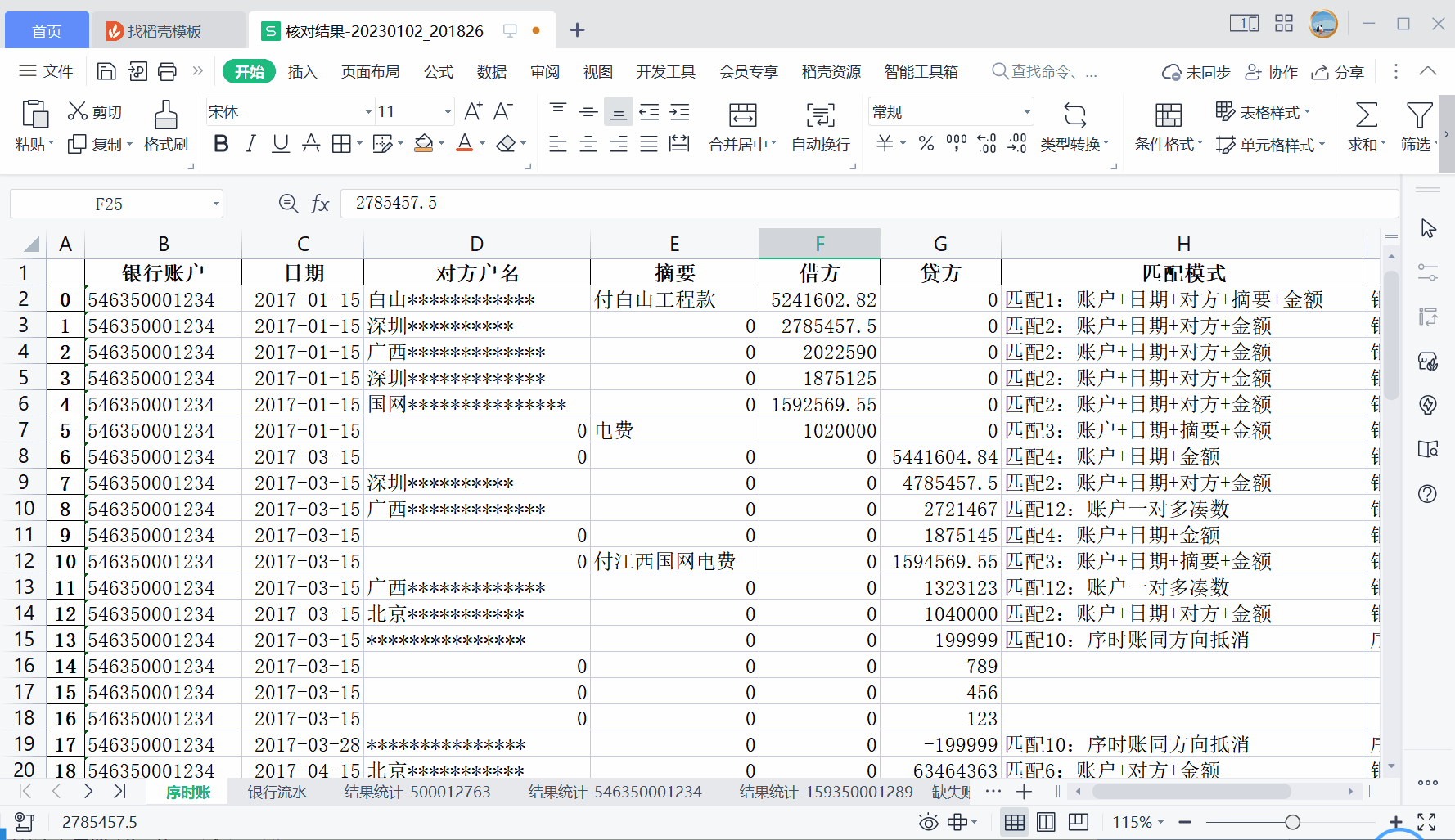This screenshot has height=840, width=1455.
Task: Click the 查找命令 search box
Action: coord(1045,72)
